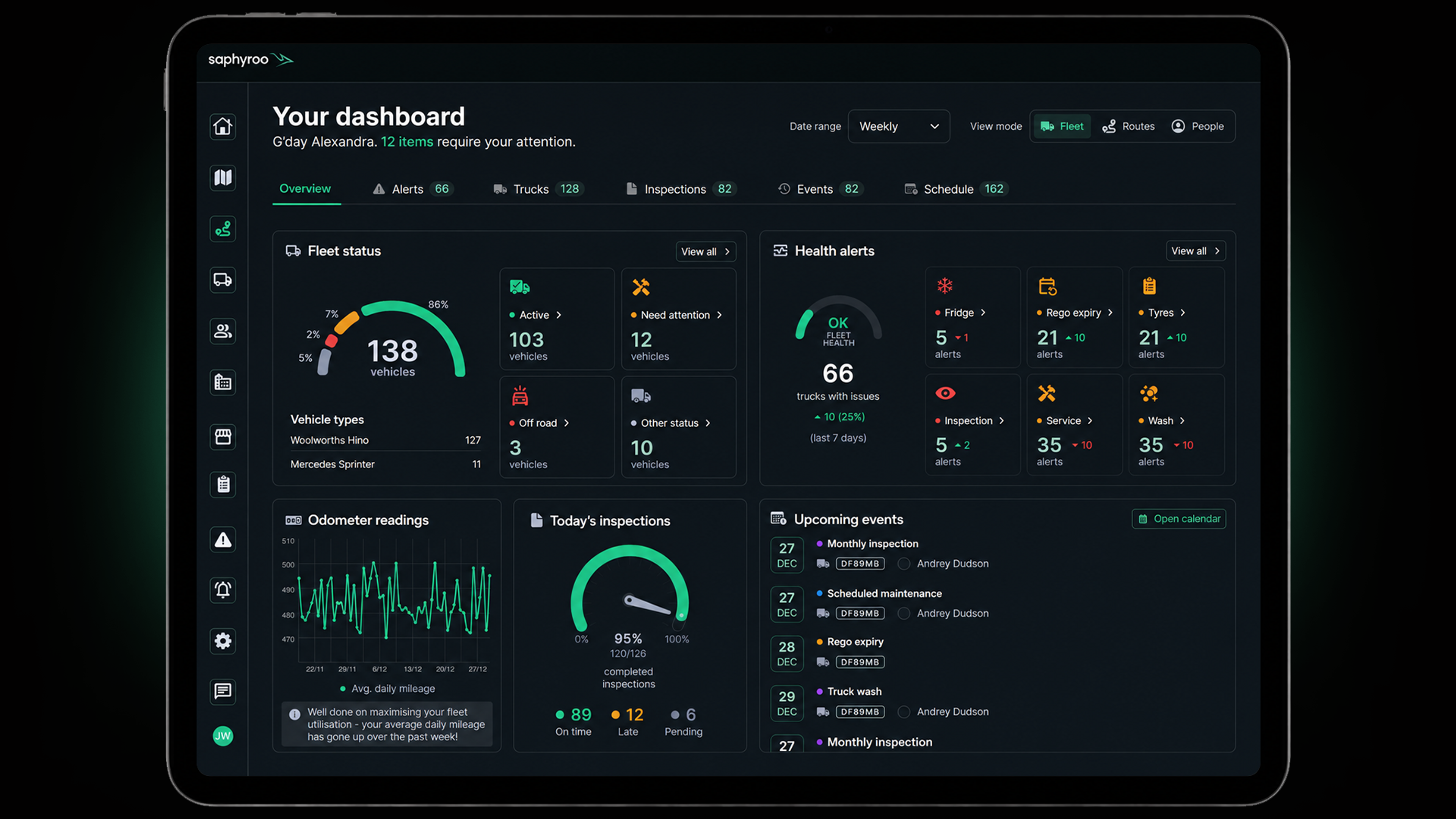Screen dimensions: 1456x819
Task: Click the Fridge snowflake alert icon
Action: pos(945,286)
